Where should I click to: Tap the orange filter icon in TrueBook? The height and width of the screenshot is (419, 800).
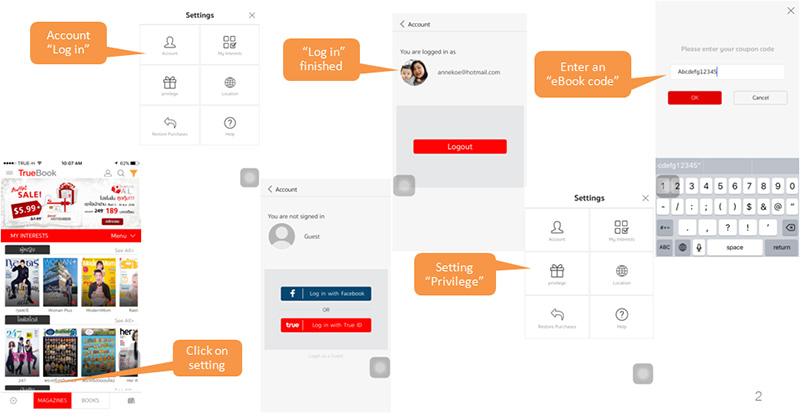[x=133, y=173]
